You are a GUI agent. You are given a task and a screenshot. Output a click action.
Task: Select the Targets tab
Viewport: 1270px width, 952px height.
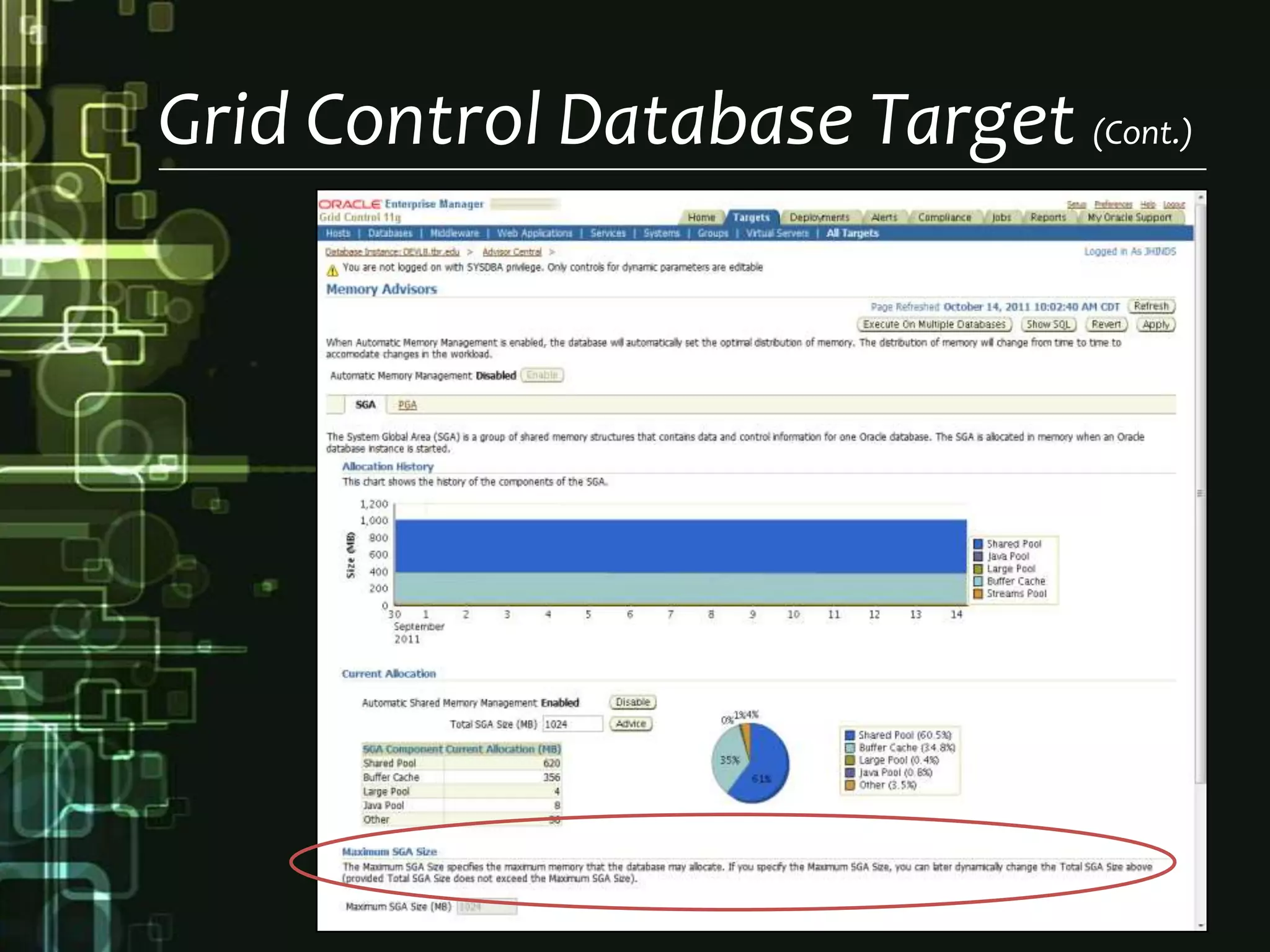[751, 218]
